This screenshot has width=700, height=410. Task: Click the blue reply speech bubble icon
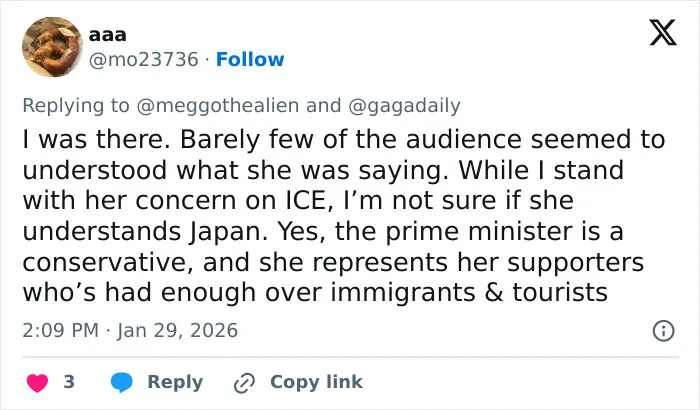[121, 382]
